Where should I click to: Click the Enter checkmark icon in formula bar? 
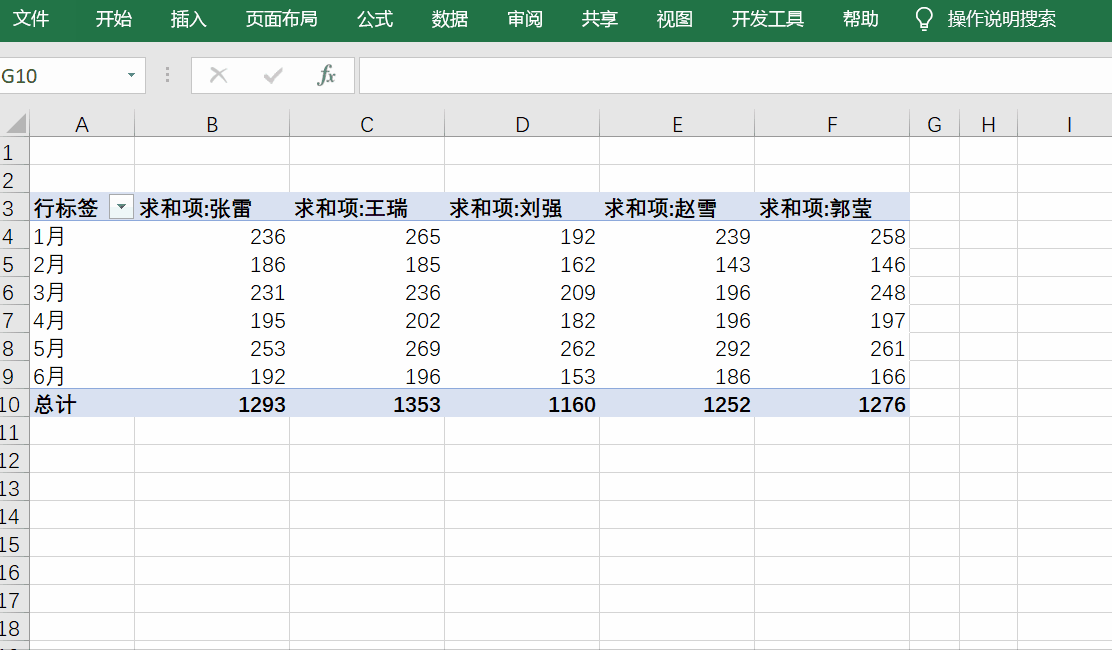coord(272,76)
